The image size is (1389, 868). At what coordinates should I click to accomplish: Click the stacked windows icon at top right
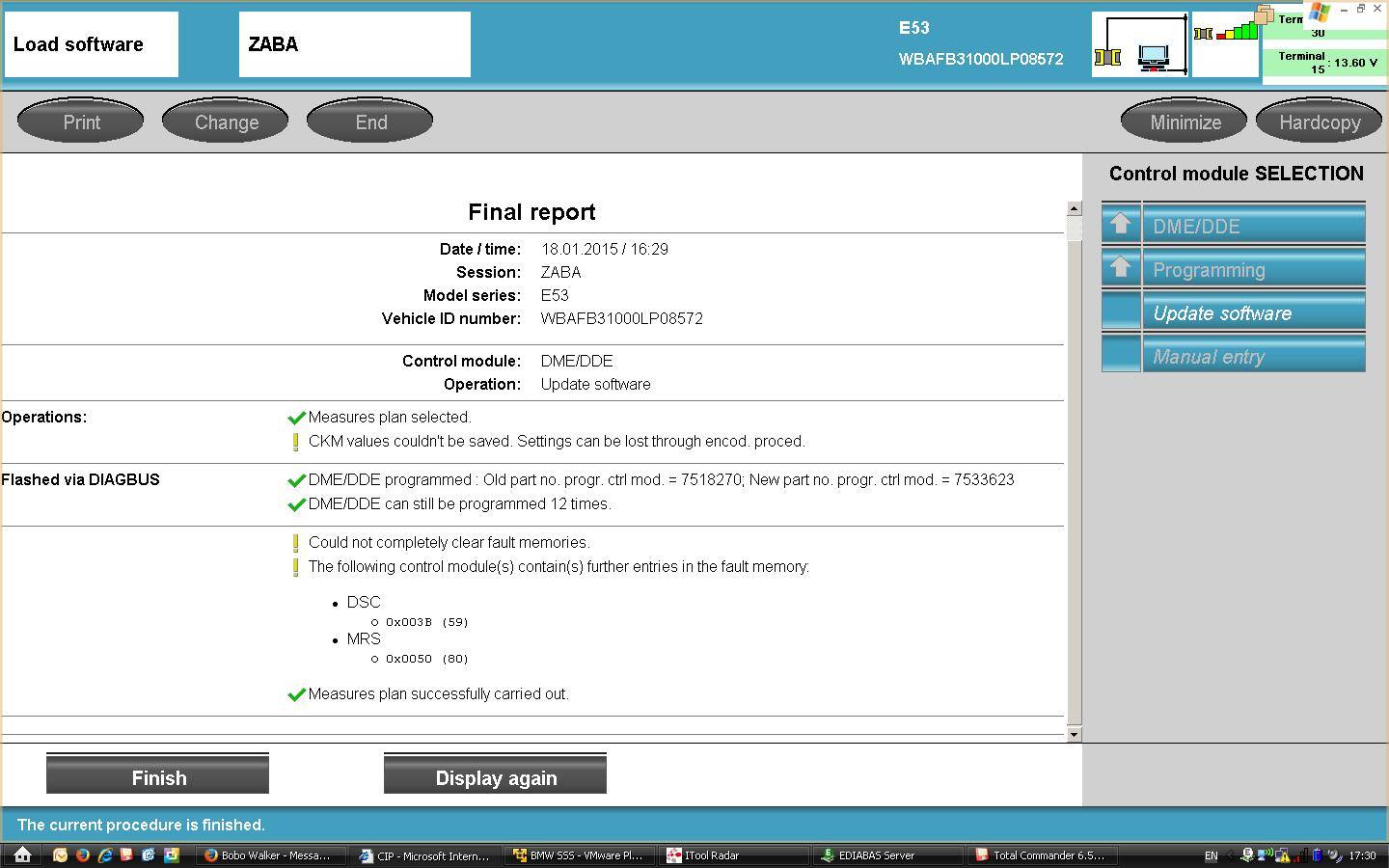pos(1265,14)
